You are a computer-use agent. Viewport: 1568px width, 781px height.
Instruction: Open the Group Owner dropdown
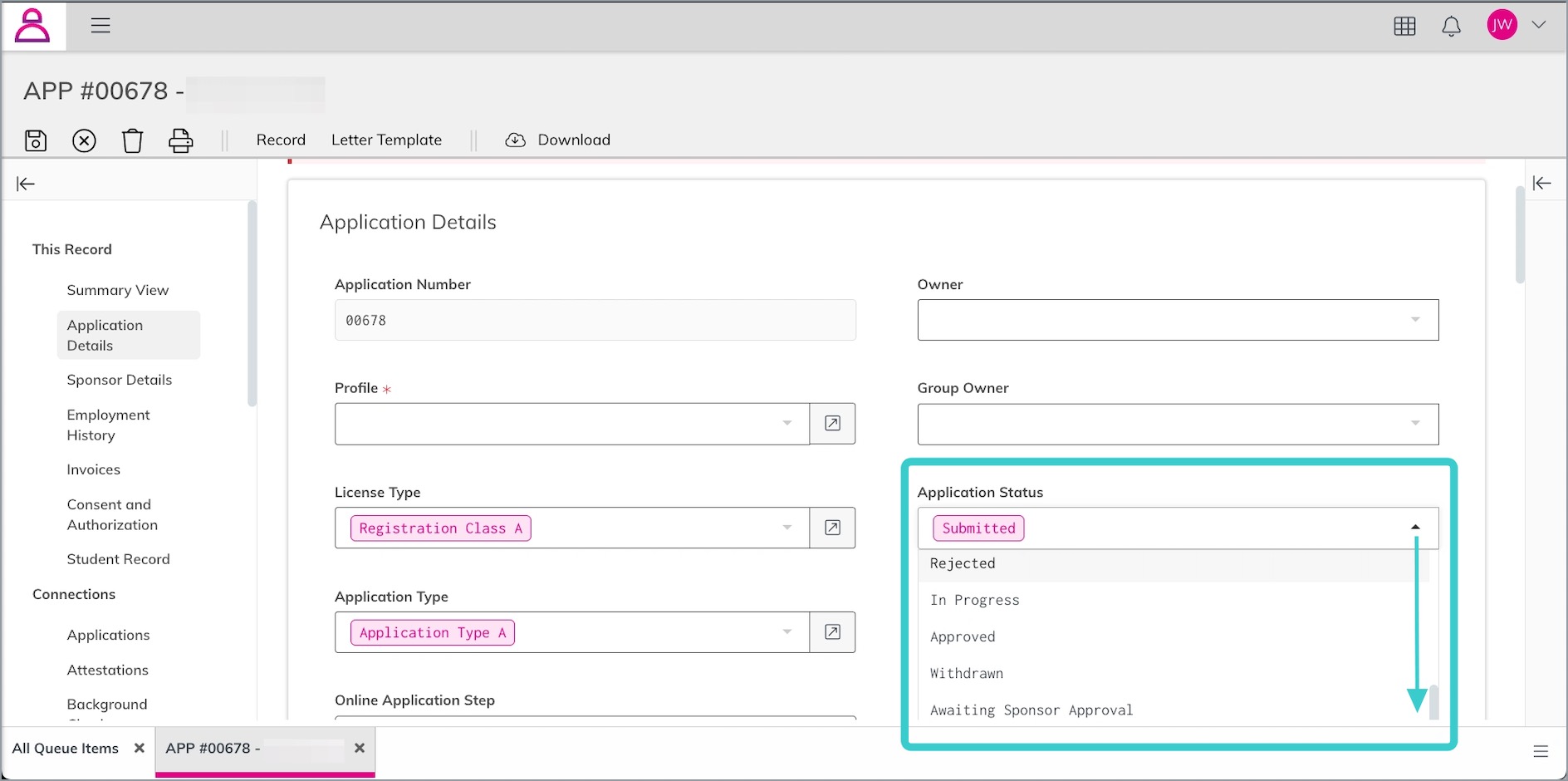click(1178, 424)
